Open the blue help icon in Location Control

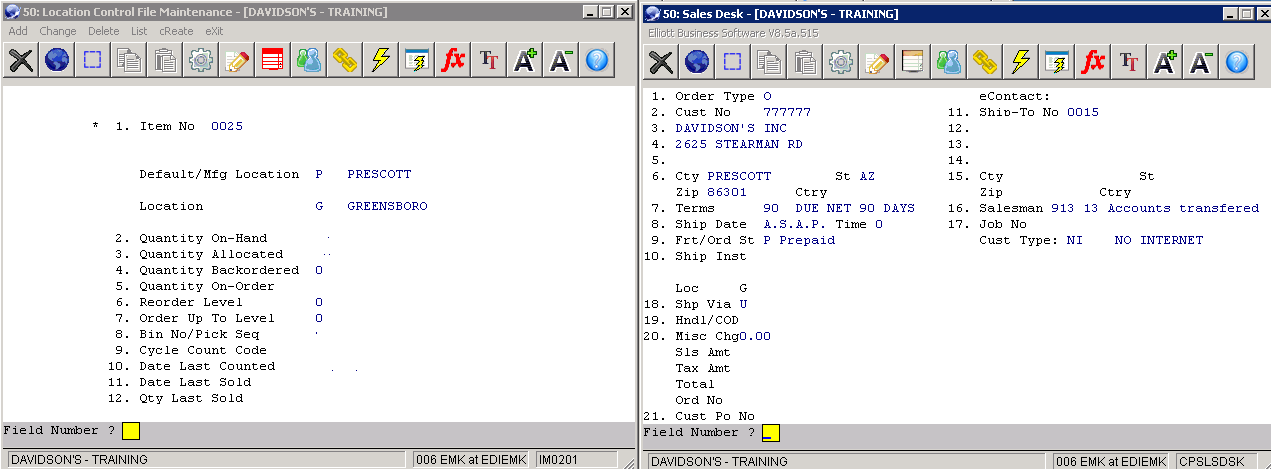pyautogui.click(x=597, y=60)
